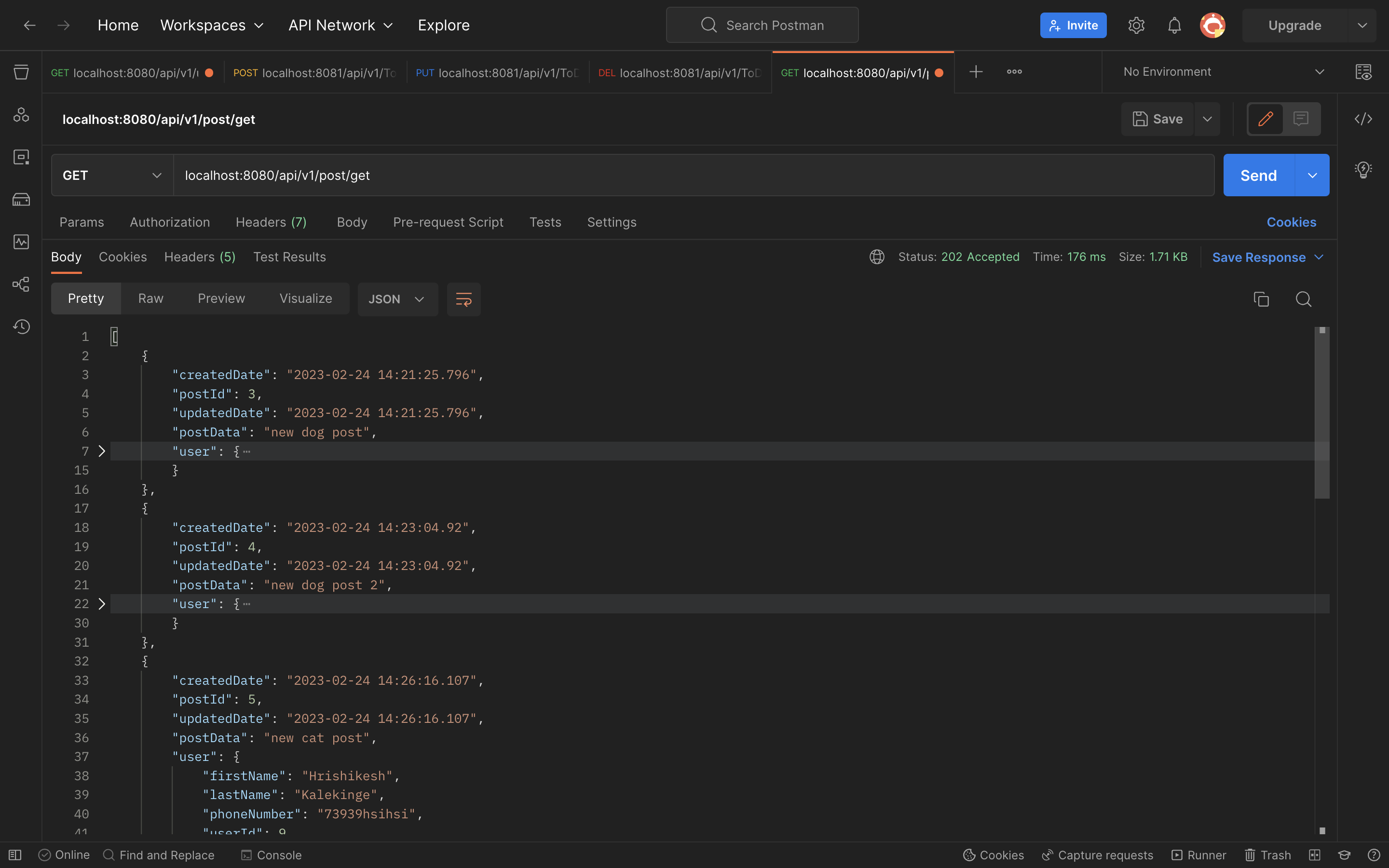Open the Mock Servers sidebar icon

21,200
